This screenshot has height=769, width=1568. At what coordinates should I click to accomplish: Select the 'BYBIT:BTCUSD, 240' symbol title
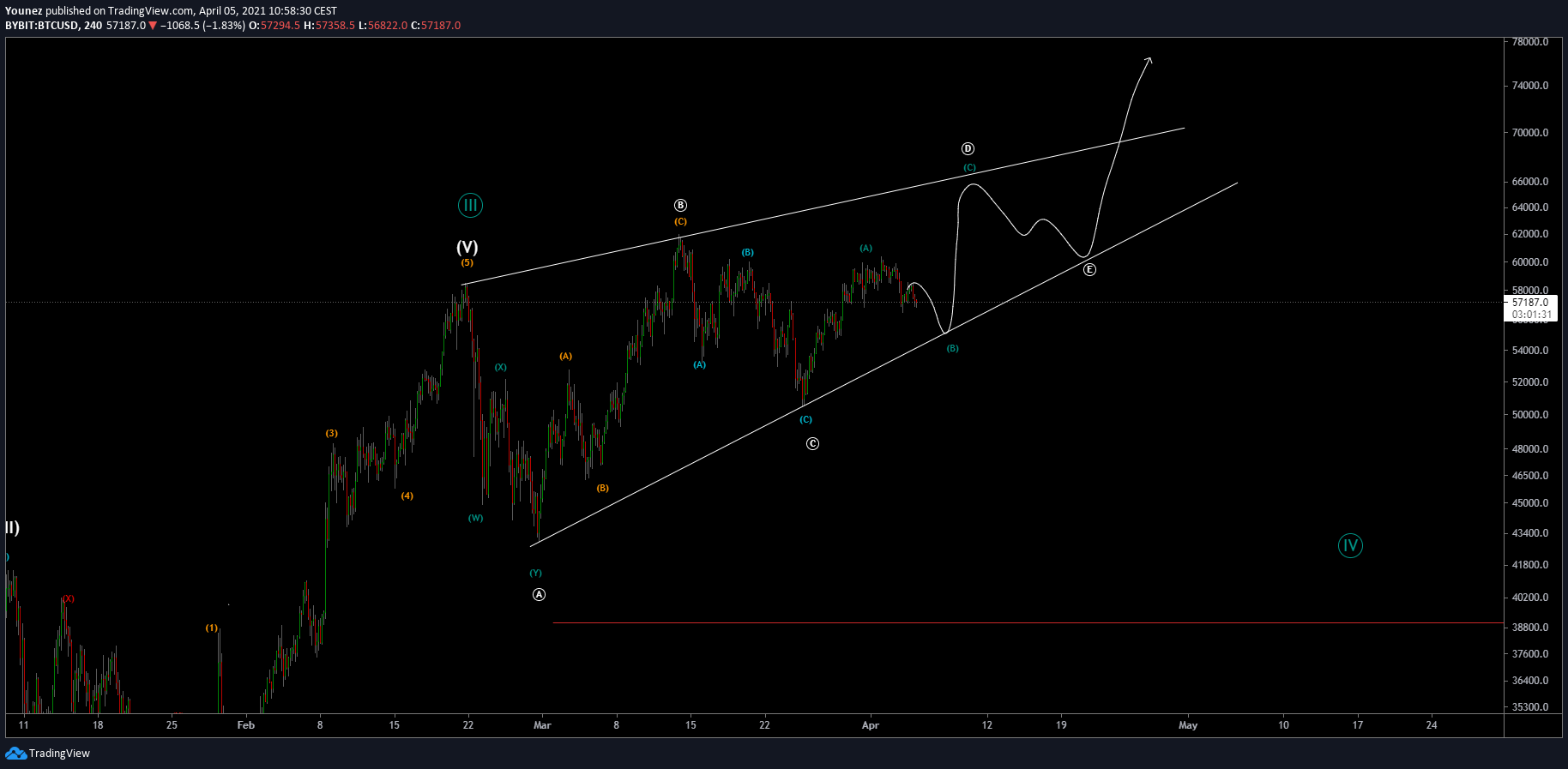[54, 26]
